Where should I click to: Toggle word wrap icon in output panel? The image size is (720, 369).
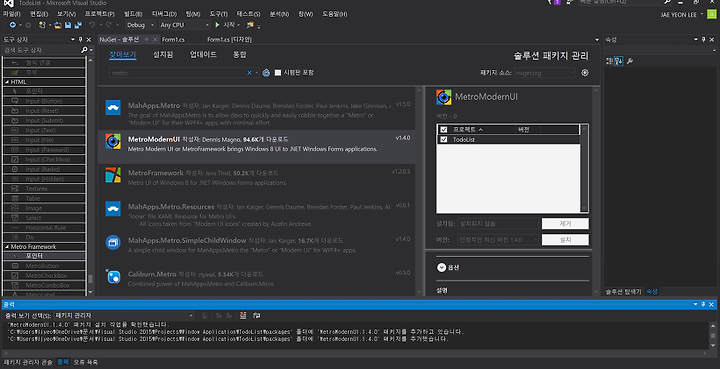pos(257,315)
